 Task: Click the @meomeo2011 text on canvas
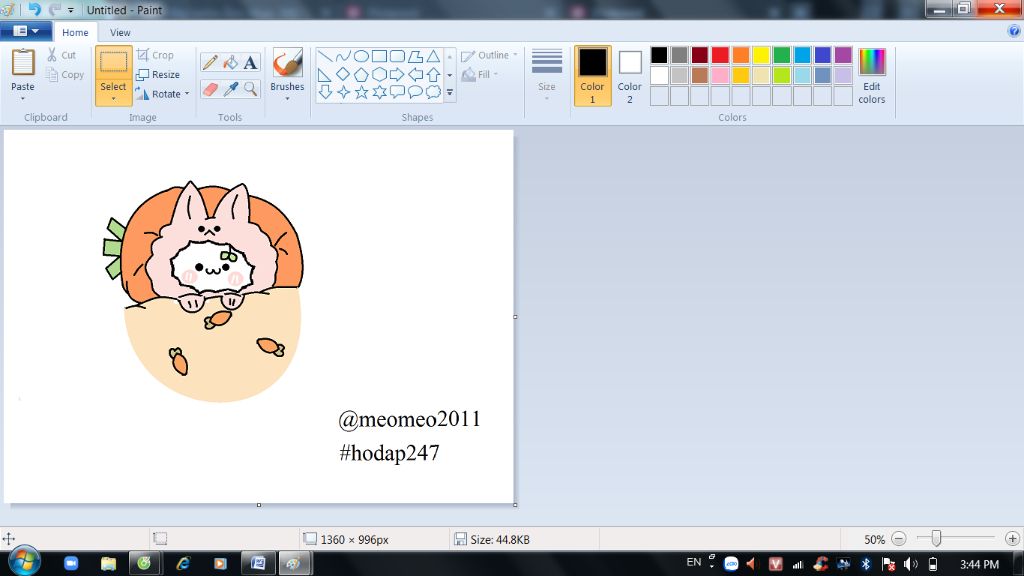tap(409, 419)
